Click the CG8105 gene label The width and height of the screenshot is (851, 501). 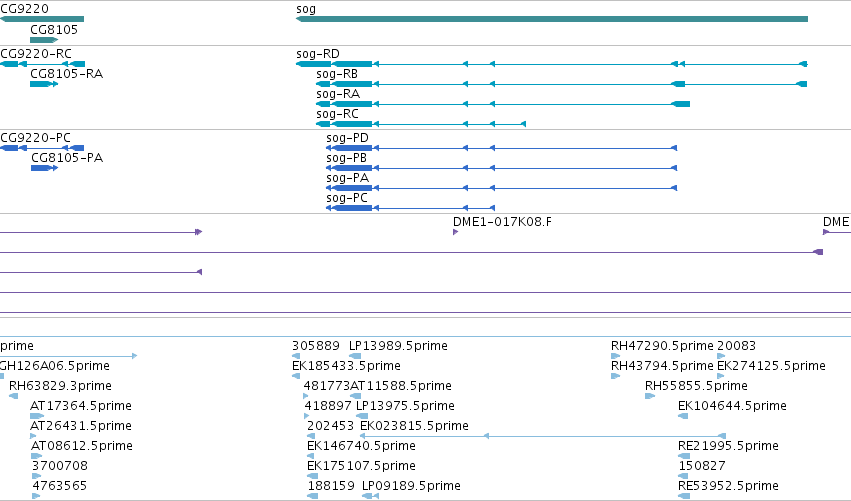coord(54,30)
